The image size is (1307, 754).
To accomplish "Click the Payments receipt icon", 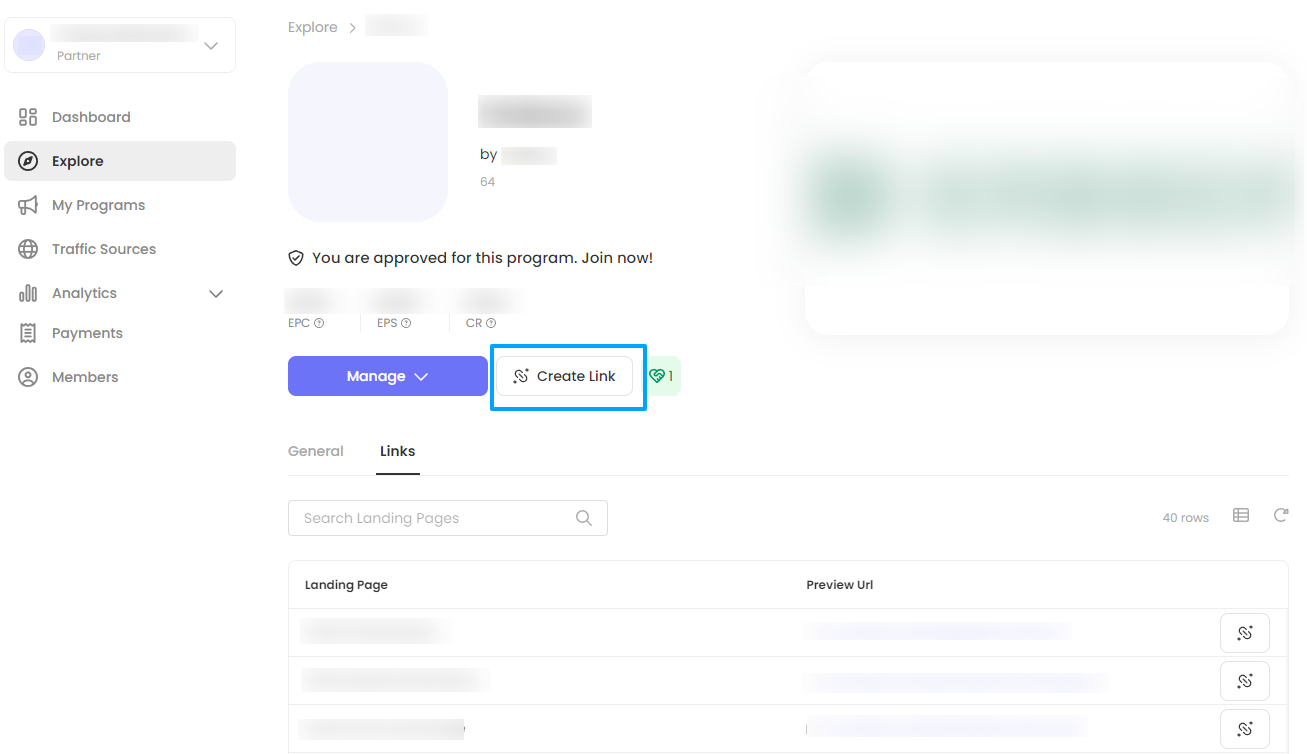I will 28,333.
